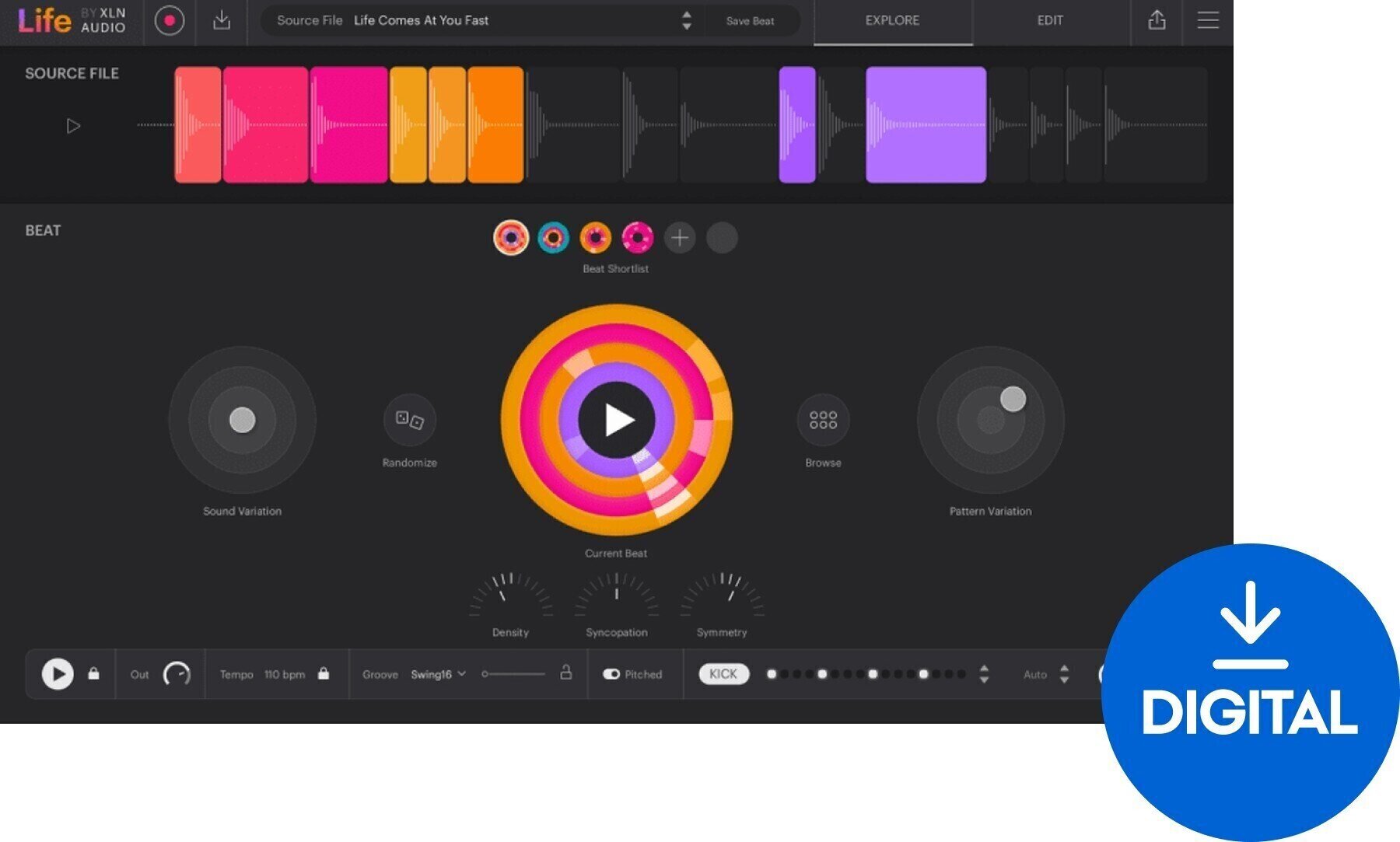The width and height of the screenshot is (1400, 842).
Task: Click the KICK pill button
Action: (x=723, y=674)
